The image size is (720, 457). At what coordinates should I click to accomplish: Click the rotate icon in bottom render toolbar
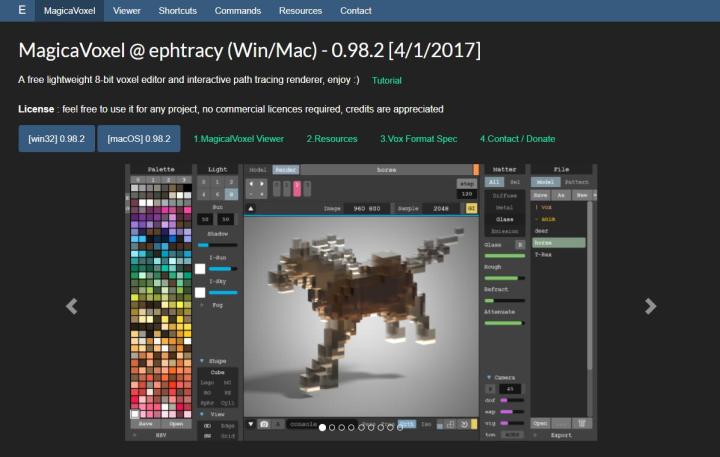pos(464,424)
